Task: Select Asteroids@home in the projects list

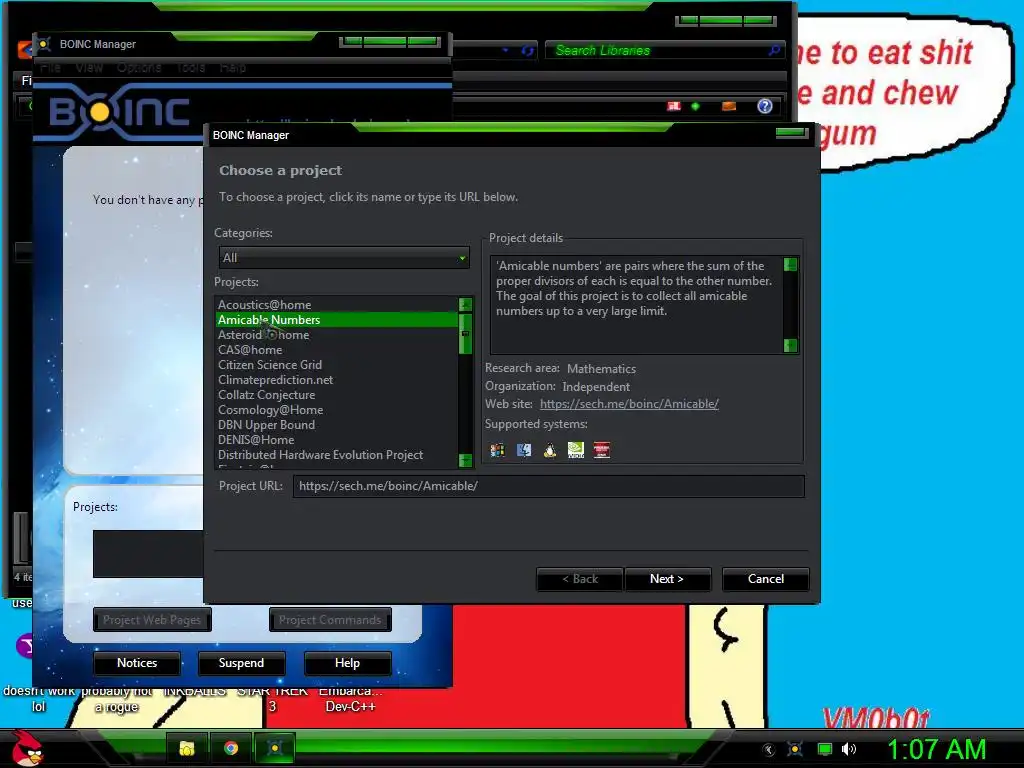Action: coord(336,334)
